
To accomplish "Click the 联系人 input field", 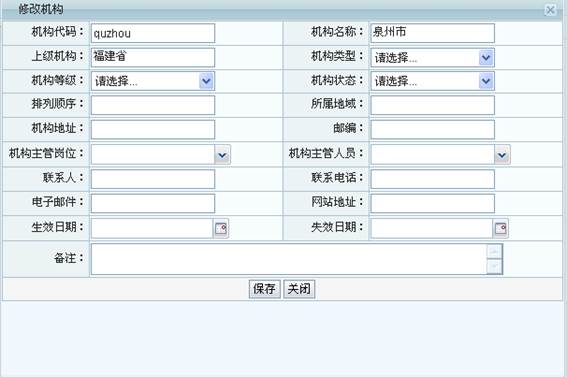I will click(x=153, y=179).
